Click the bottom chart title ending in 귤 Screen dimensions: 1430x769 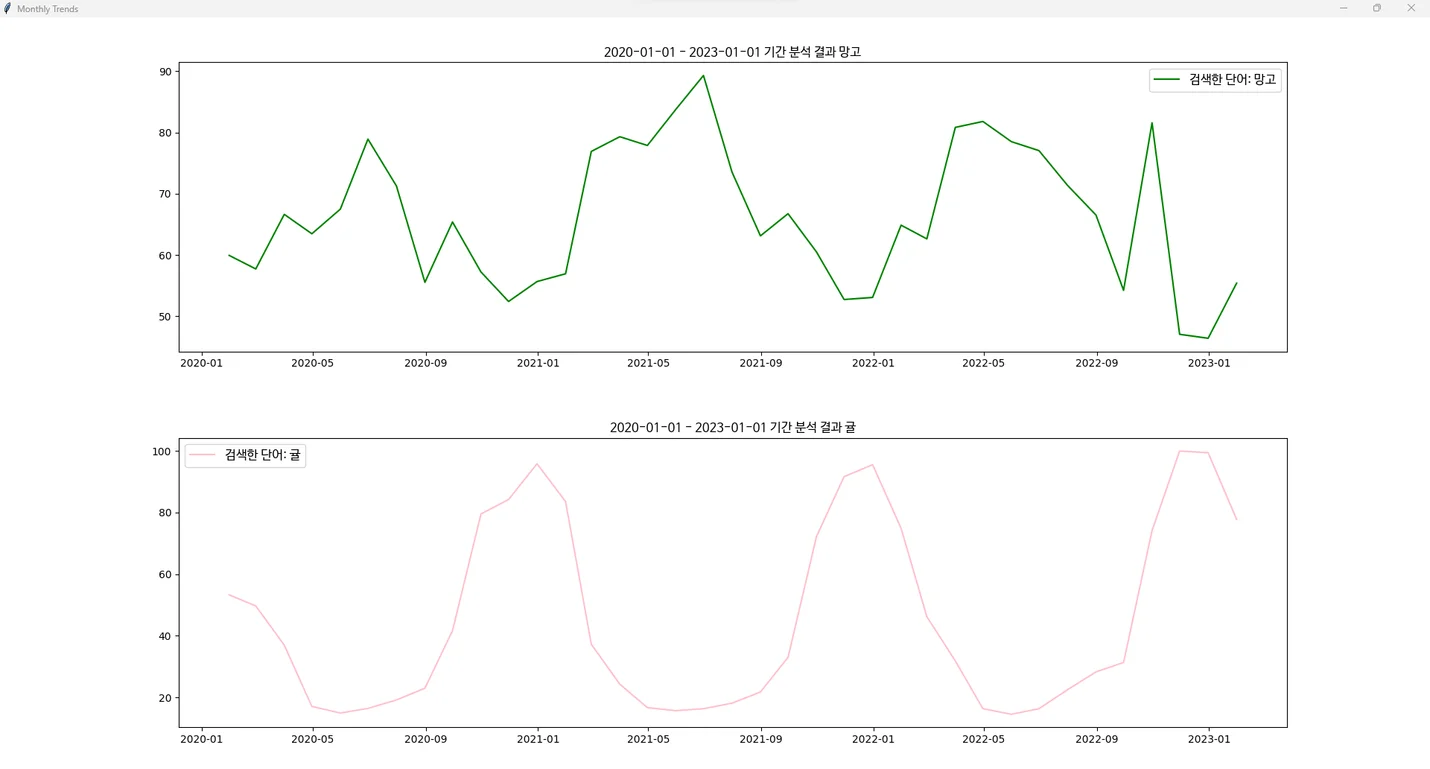[x=732, y=427]
